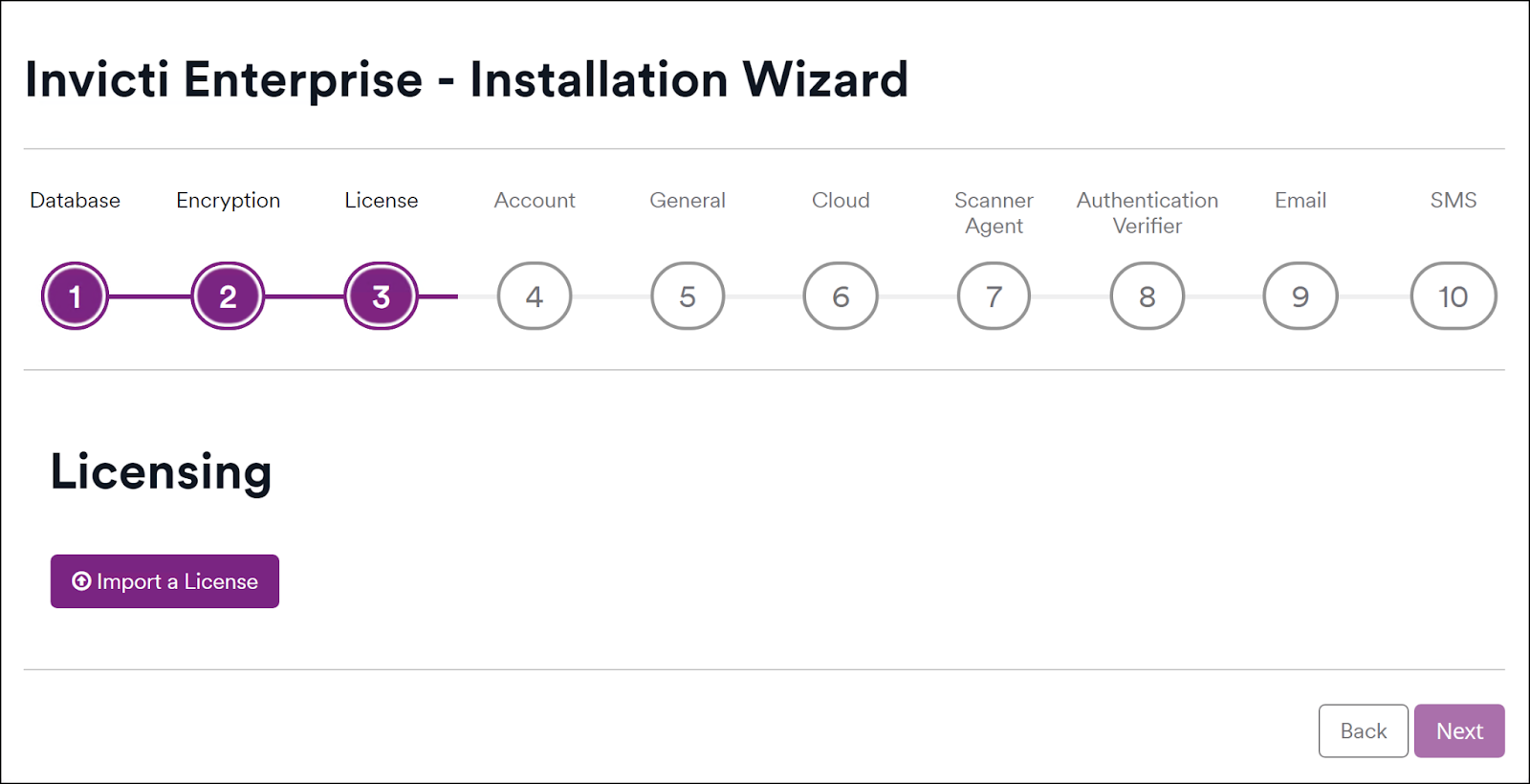Click the Cloud step label
The width and height of the screenshot is (1530, 784).
pyautogui.click(x=841, y=201)
